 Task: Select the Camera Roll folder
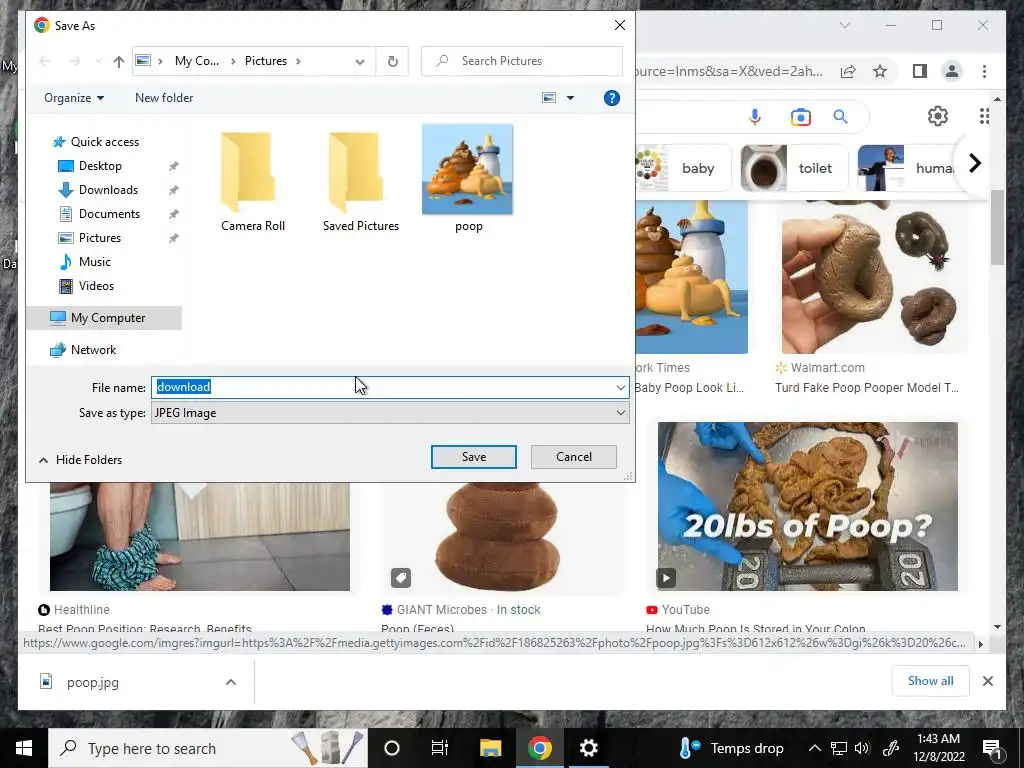click(x=253, y=181)
